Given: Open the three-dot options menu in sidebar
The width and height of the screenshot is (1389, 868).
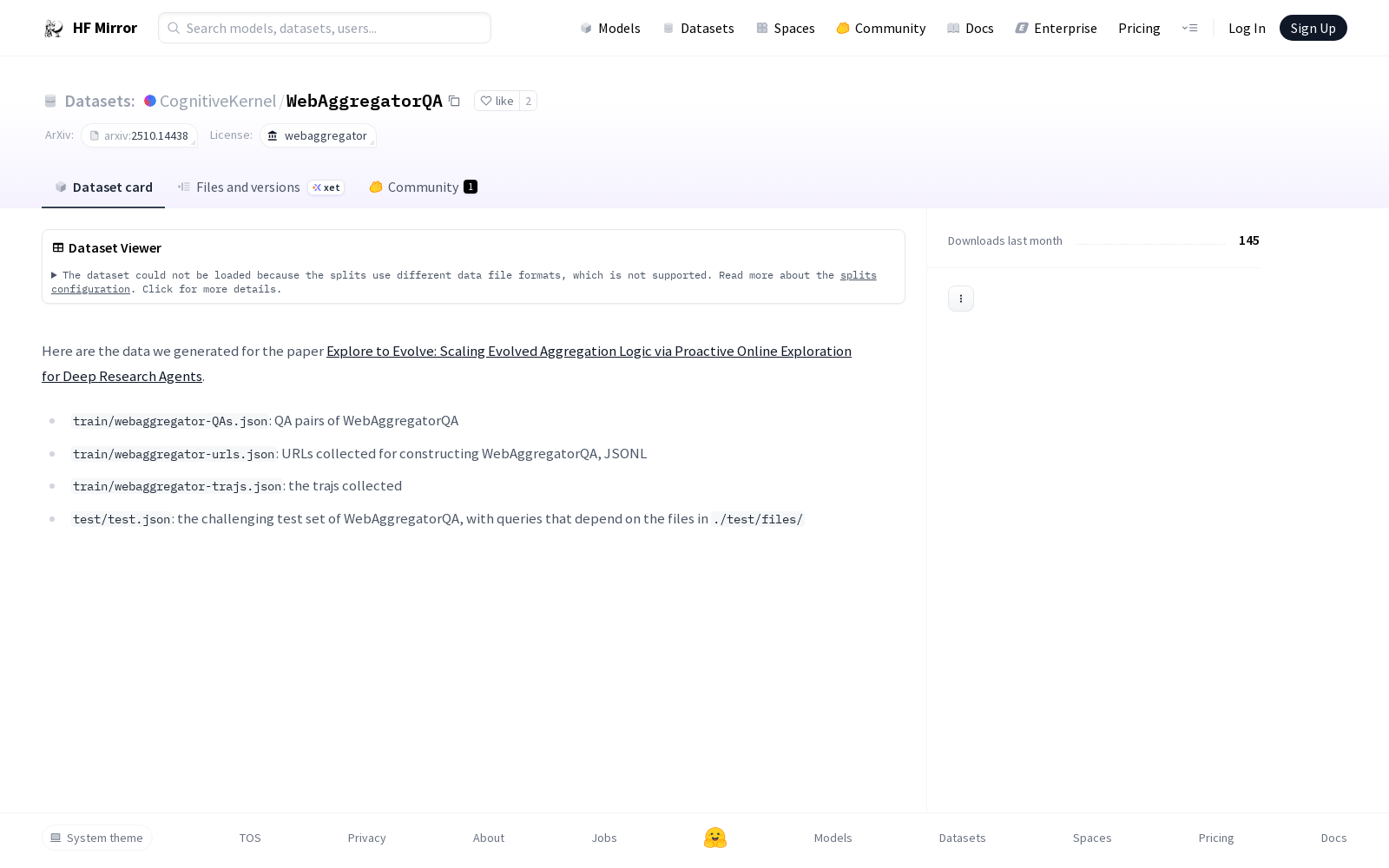Looking at the screenshot, I should 961,299.
